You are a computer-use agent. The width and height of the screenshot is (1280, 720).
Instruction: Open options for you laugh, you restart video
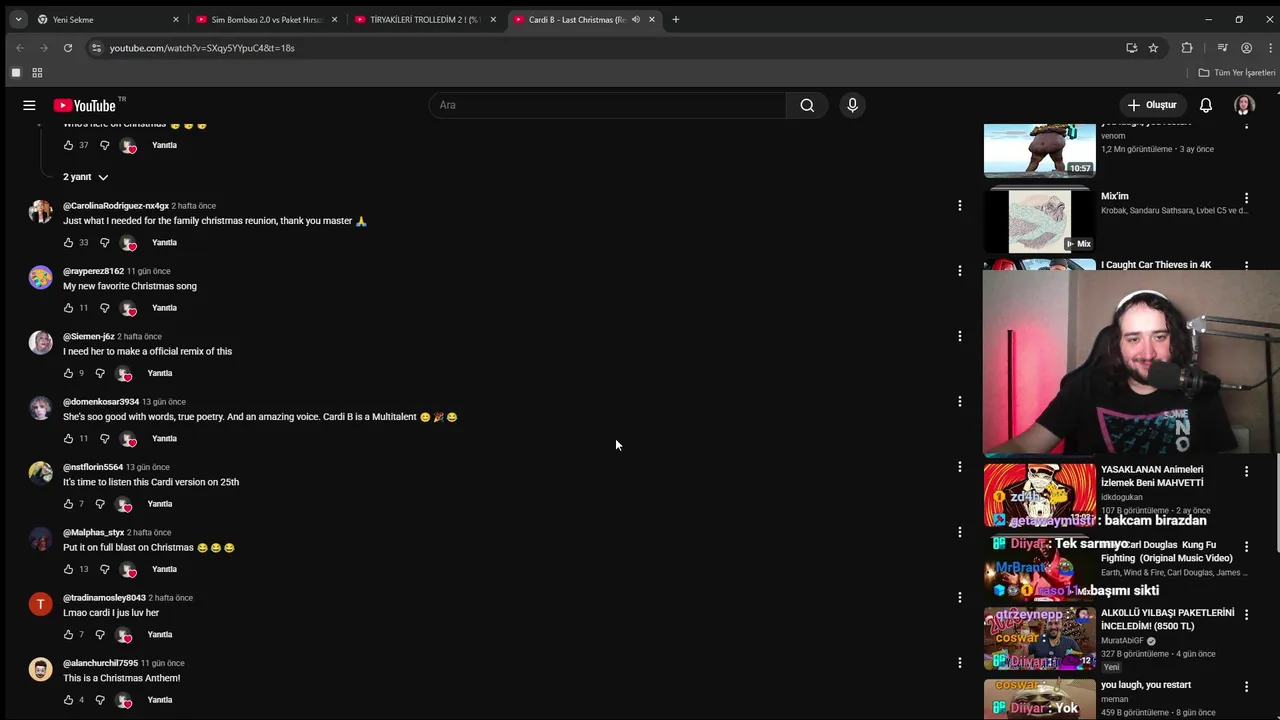coord(1246,687)
